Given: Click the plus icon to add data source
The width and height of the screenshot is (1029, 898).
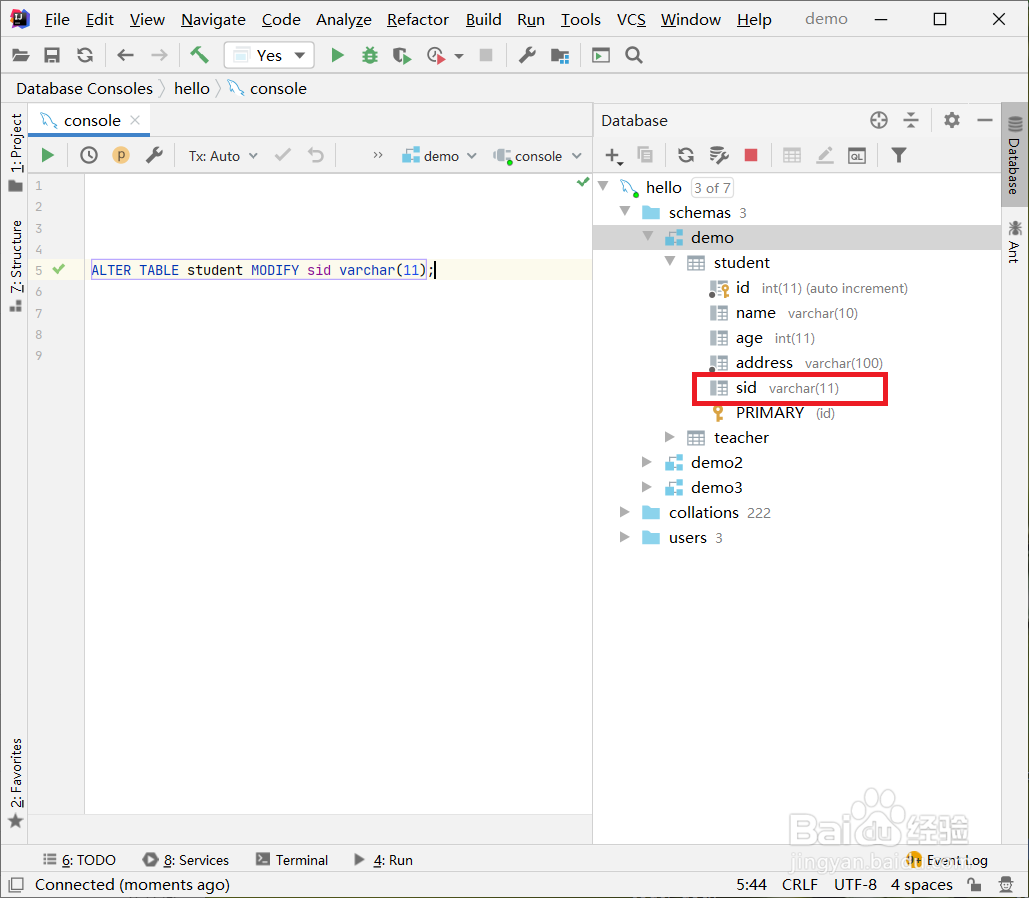Looking at the screenshot, I should (612, 156).
